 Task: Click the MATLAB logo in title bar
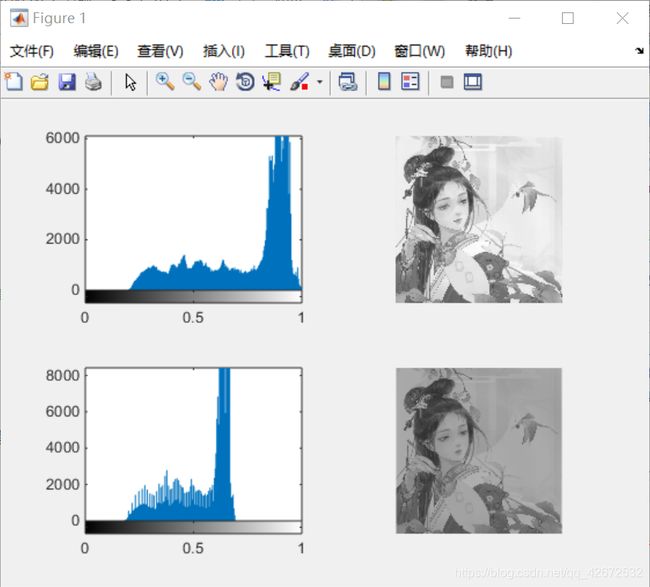(x=19, y=18)
